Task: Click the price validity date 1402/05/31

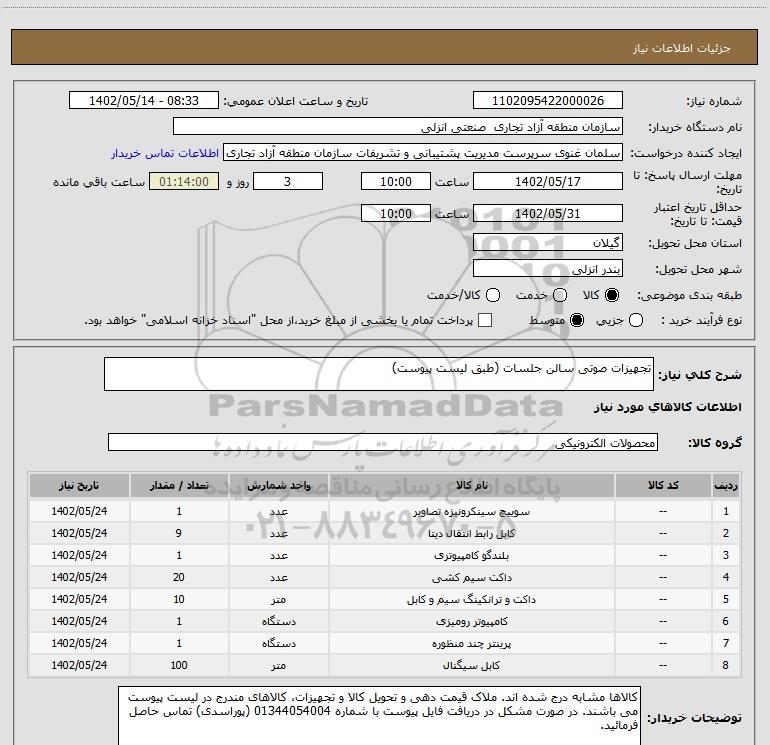Action: tap(548, 214)
